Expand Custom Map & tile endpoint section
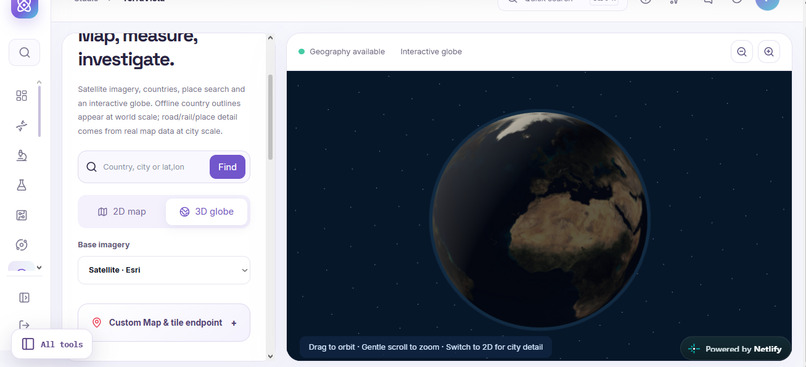 164,323
